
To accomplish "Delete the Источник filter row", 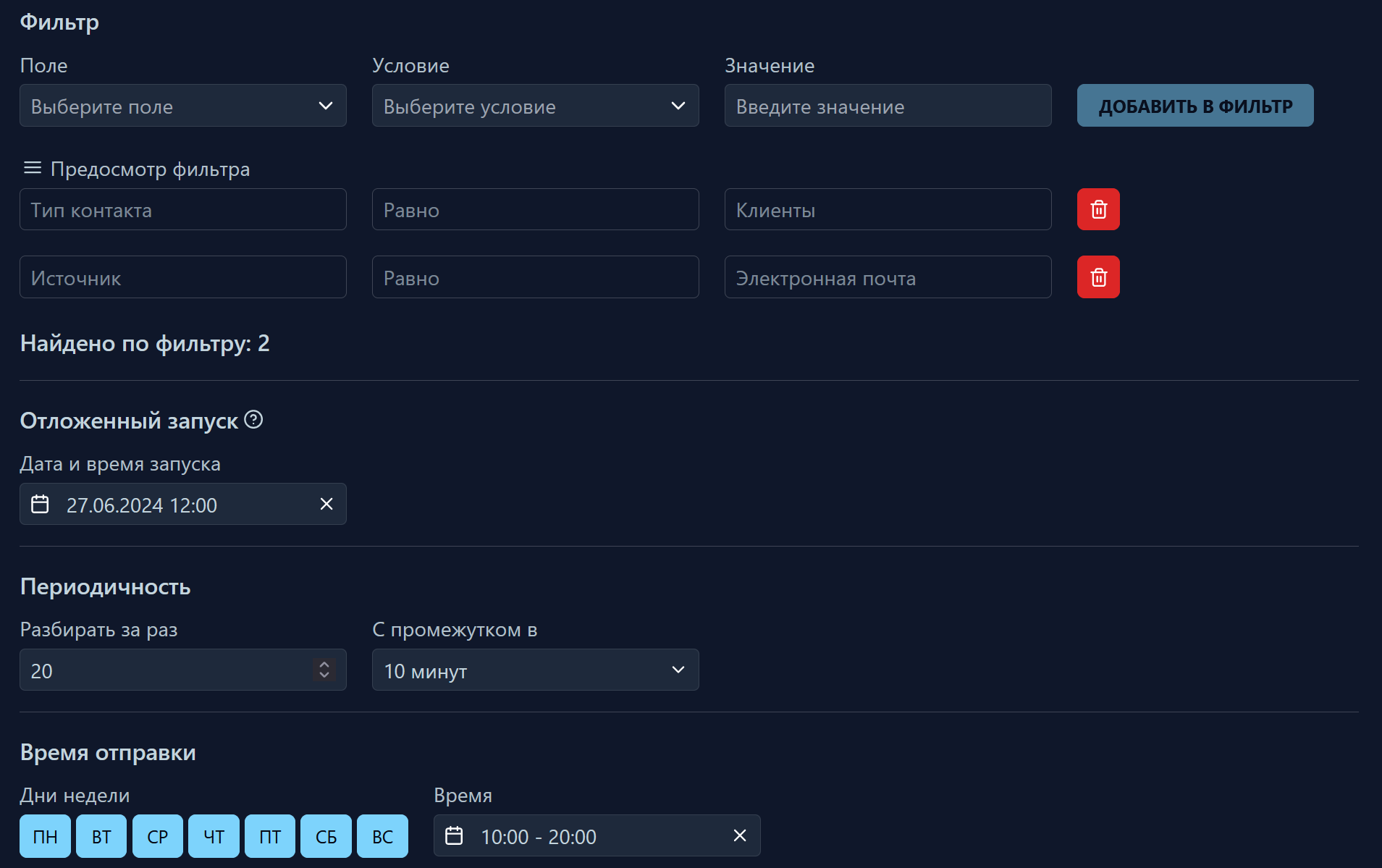I will tap(1097, 277).
